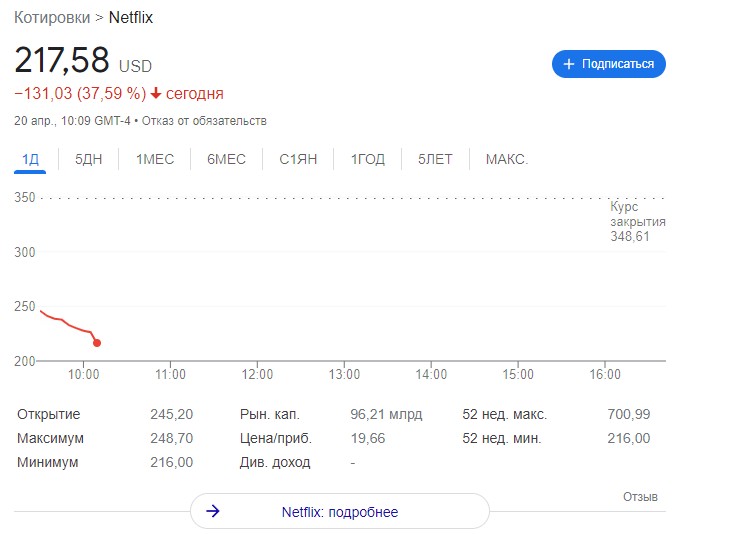The image size is (732, 534).
Task: Click the Курс закрытия 348,61 label
Action: pos(637,221)
